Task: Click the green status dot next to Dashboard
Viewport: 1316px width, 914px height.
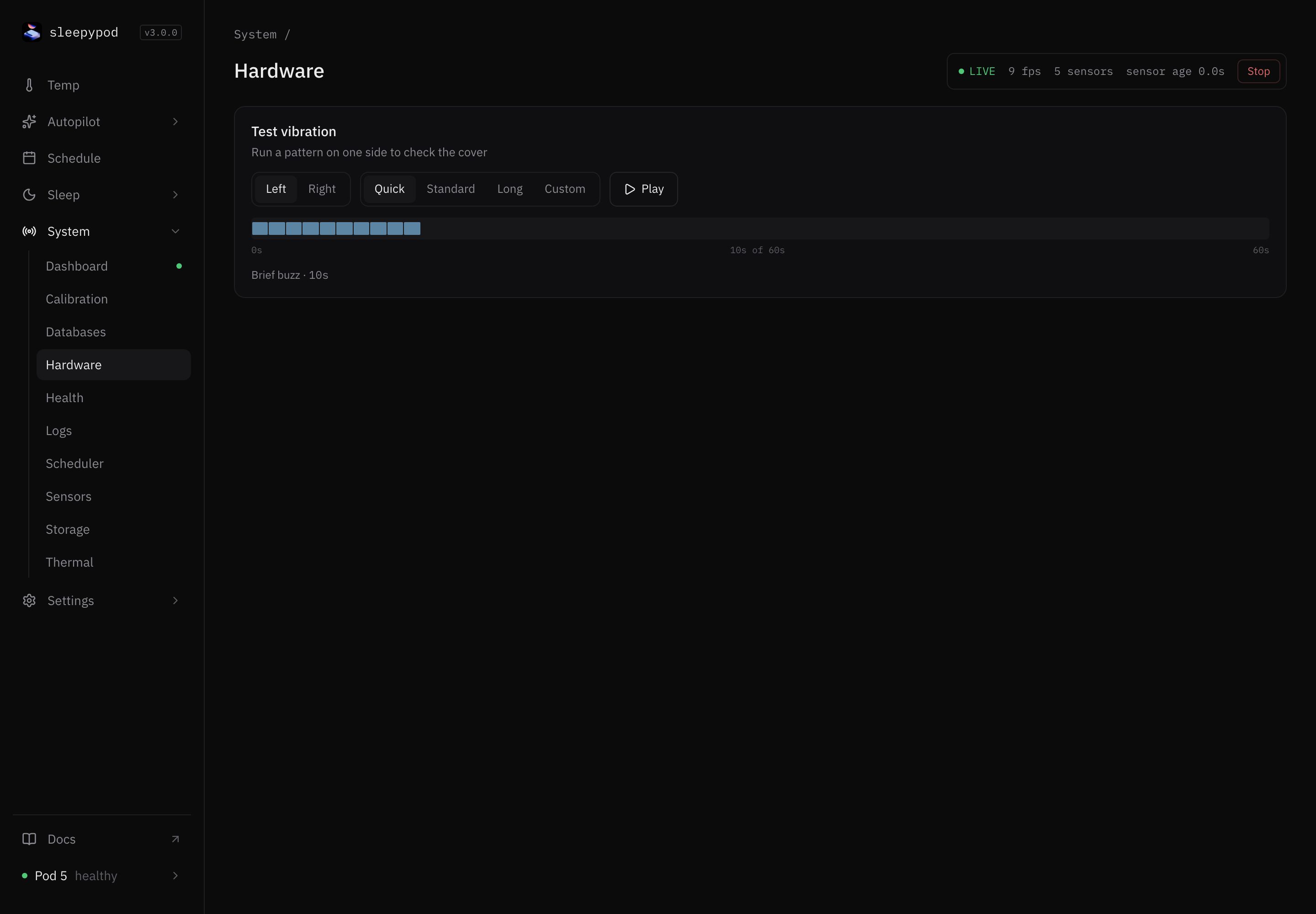Action: point(179,266)
